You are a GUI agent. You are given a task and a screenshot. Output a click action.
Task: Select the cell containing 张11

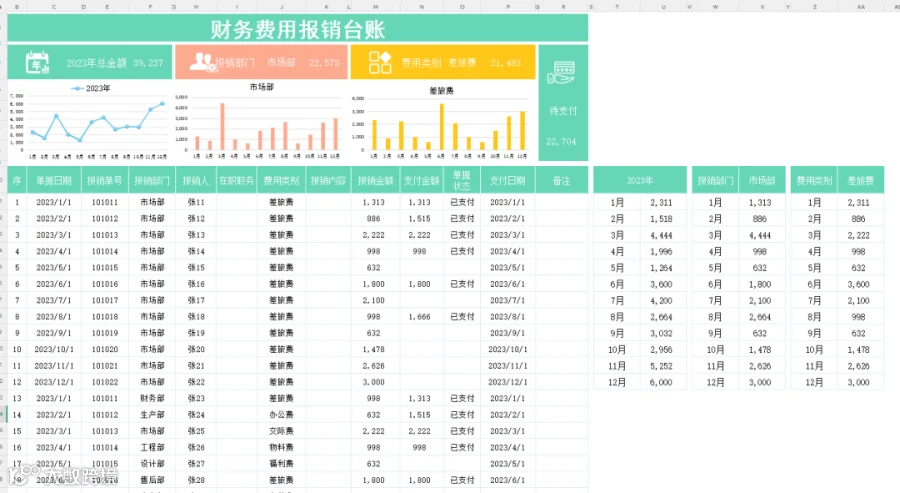pos(196,202)
